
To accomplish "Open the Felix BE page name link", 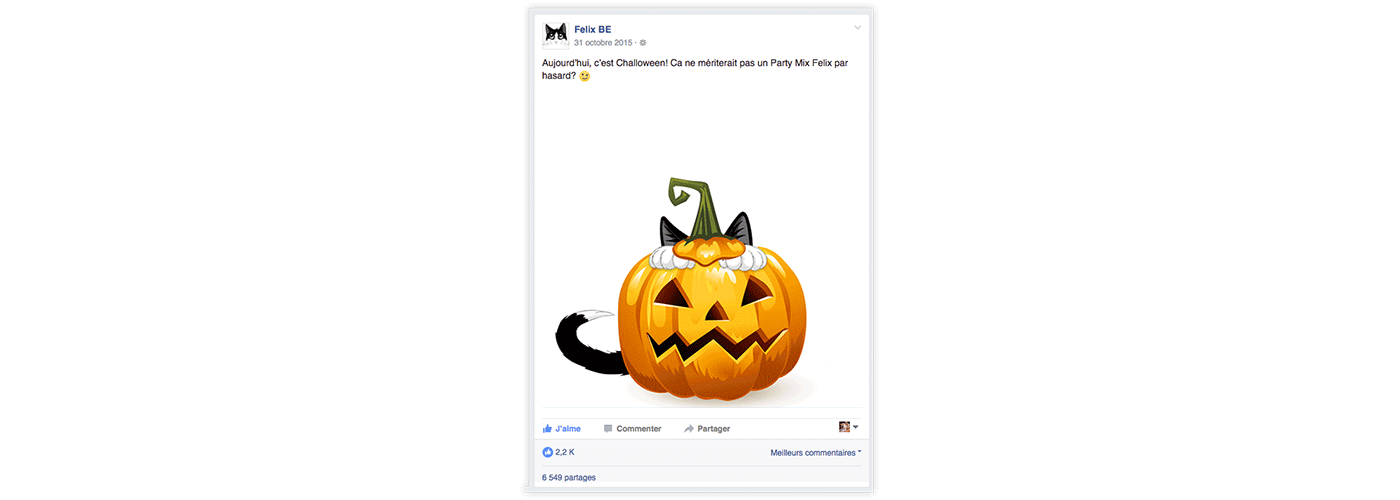I will (592, 29).
